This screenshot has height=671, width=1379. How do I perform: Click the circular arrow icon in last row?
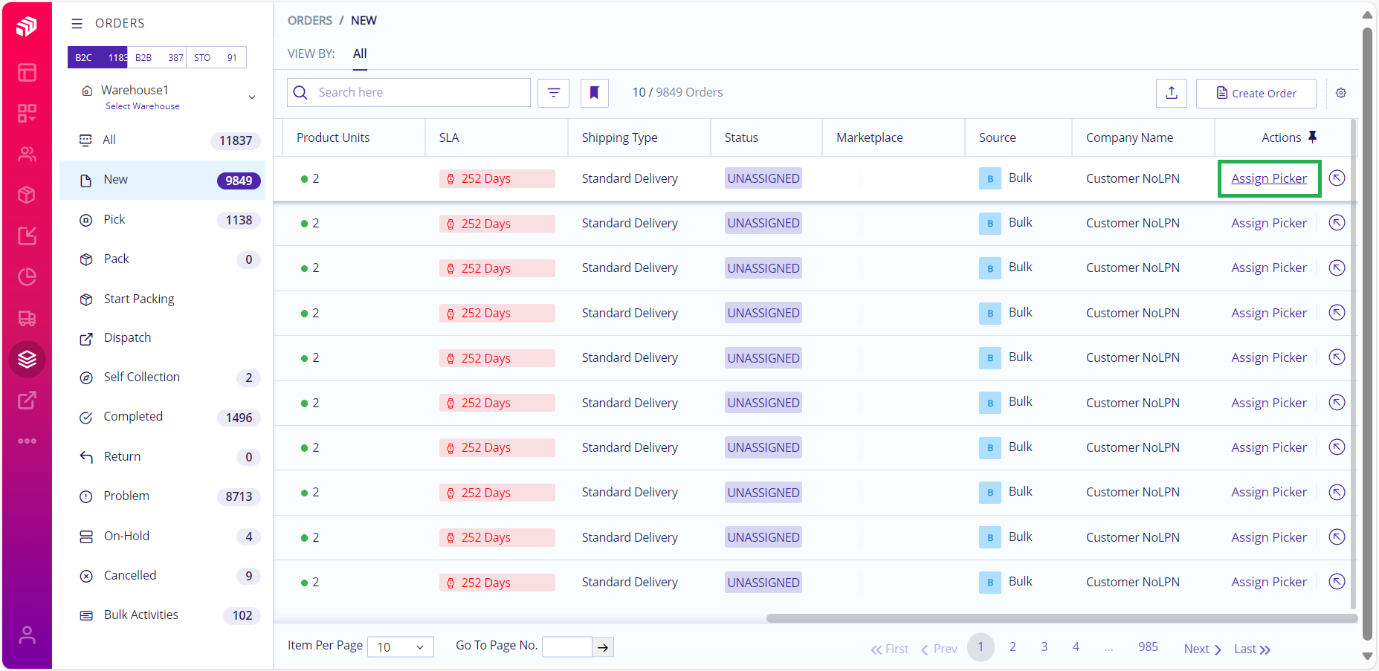pyautogui.click(x=1337, y=581)
